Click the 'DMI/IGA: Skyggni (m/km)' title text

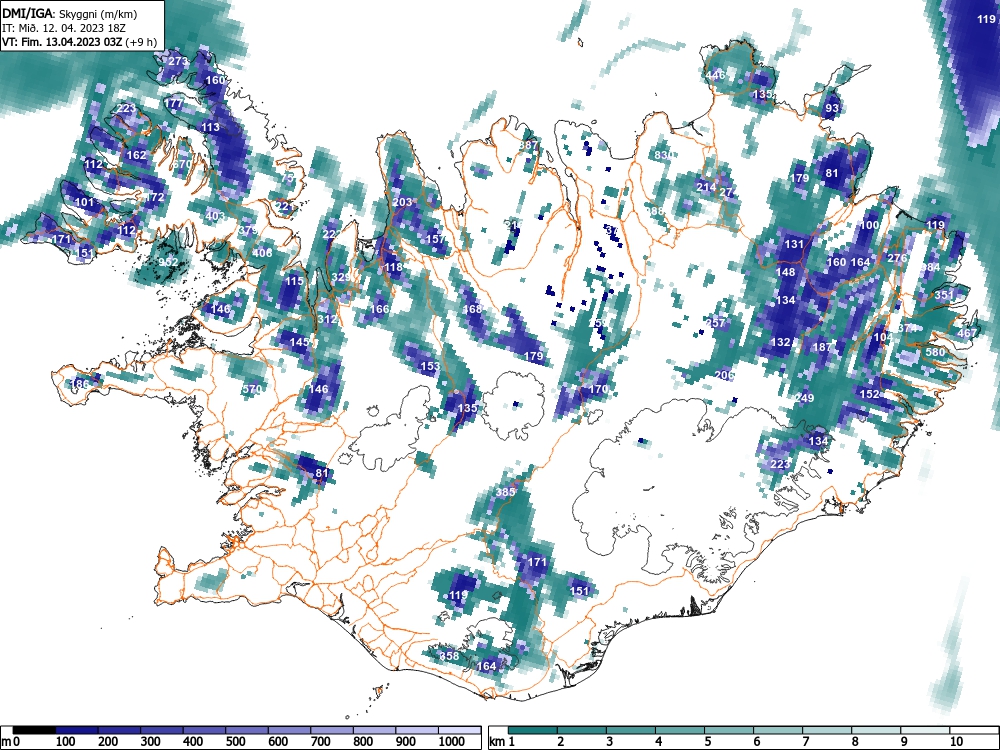pos(70,13)
